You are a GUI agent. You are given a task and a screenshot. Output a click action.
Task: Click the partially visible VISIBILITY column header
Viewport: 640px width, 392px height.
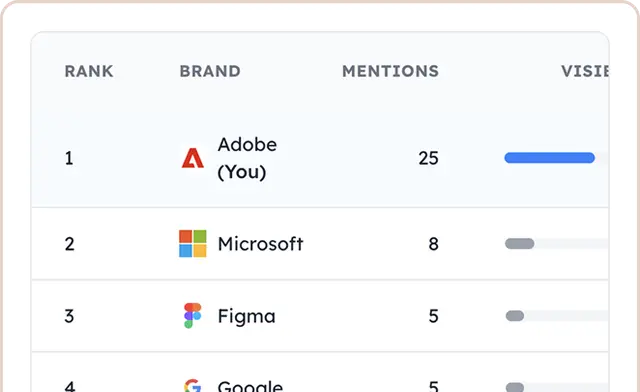pos(585,71)
